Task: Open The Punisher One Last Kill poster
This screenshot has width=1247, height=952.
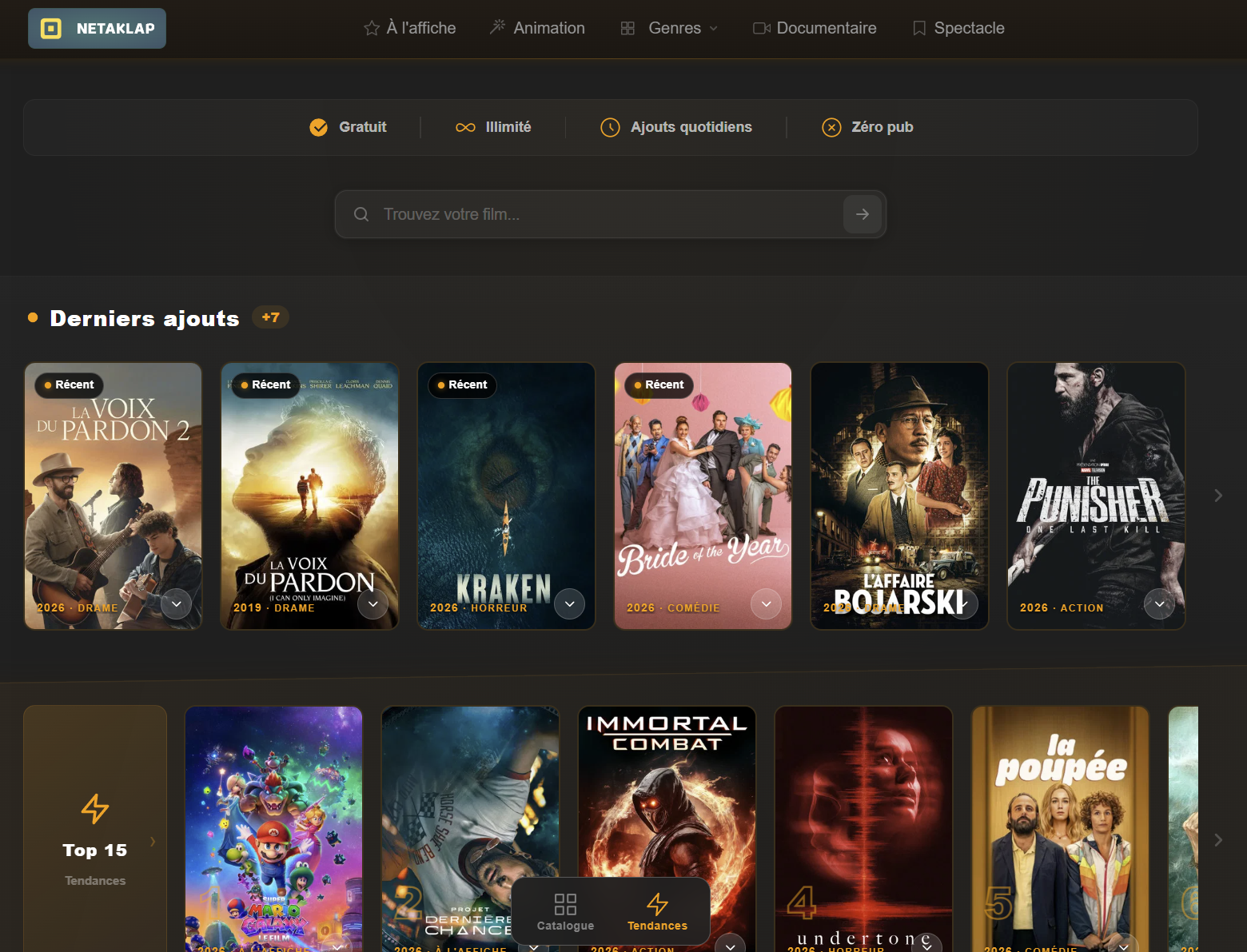Action: [1097, 496]
